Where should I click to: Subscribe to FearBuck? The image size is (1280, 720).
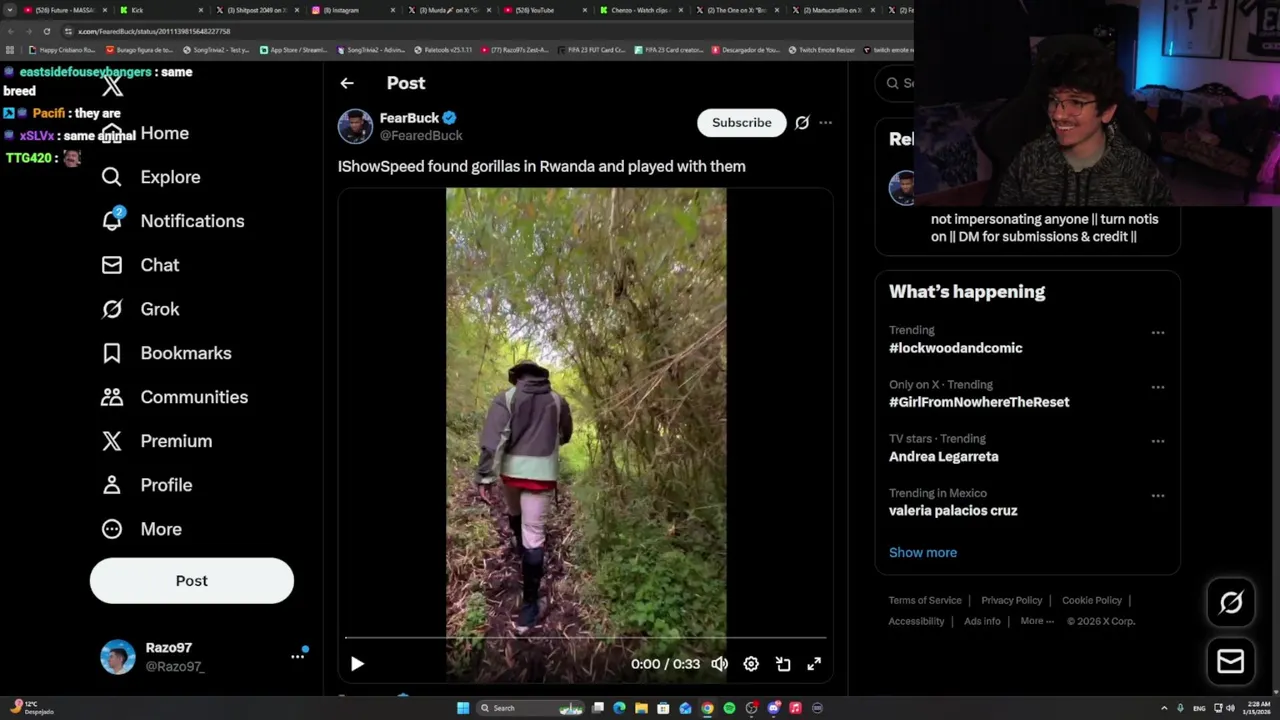tap(742, 122)
